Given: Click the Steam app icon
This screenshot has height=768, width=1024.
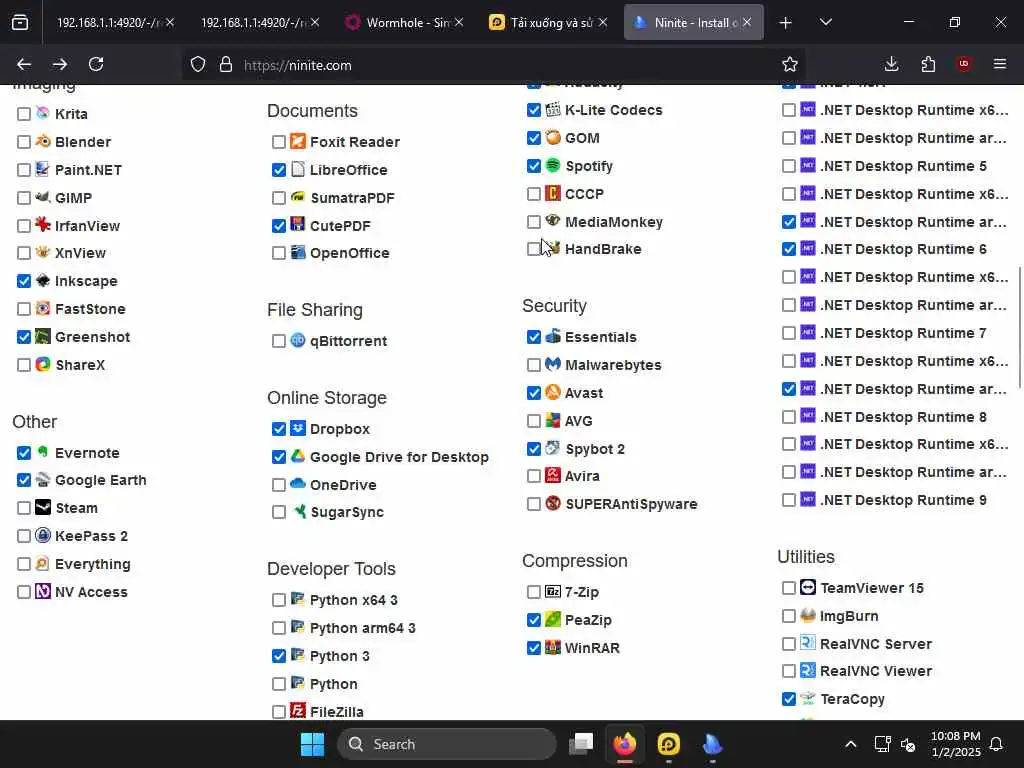Looking at the screenshot, I should 43,507.
